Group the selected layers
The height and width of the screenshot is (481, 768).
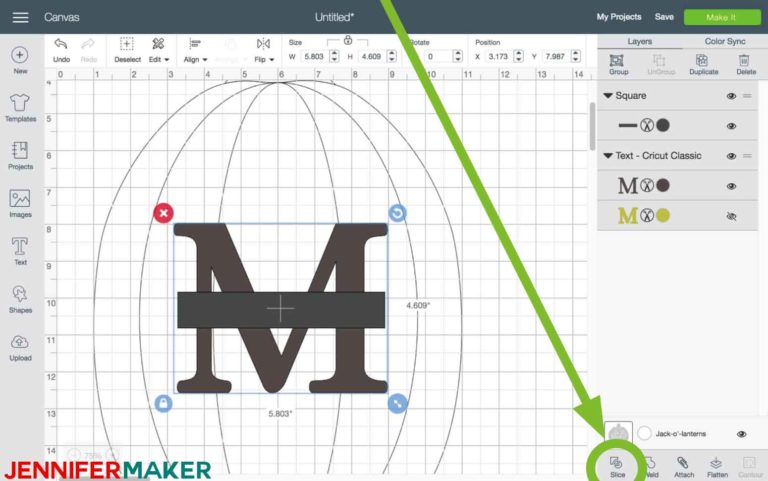click(x=618, y=65)
